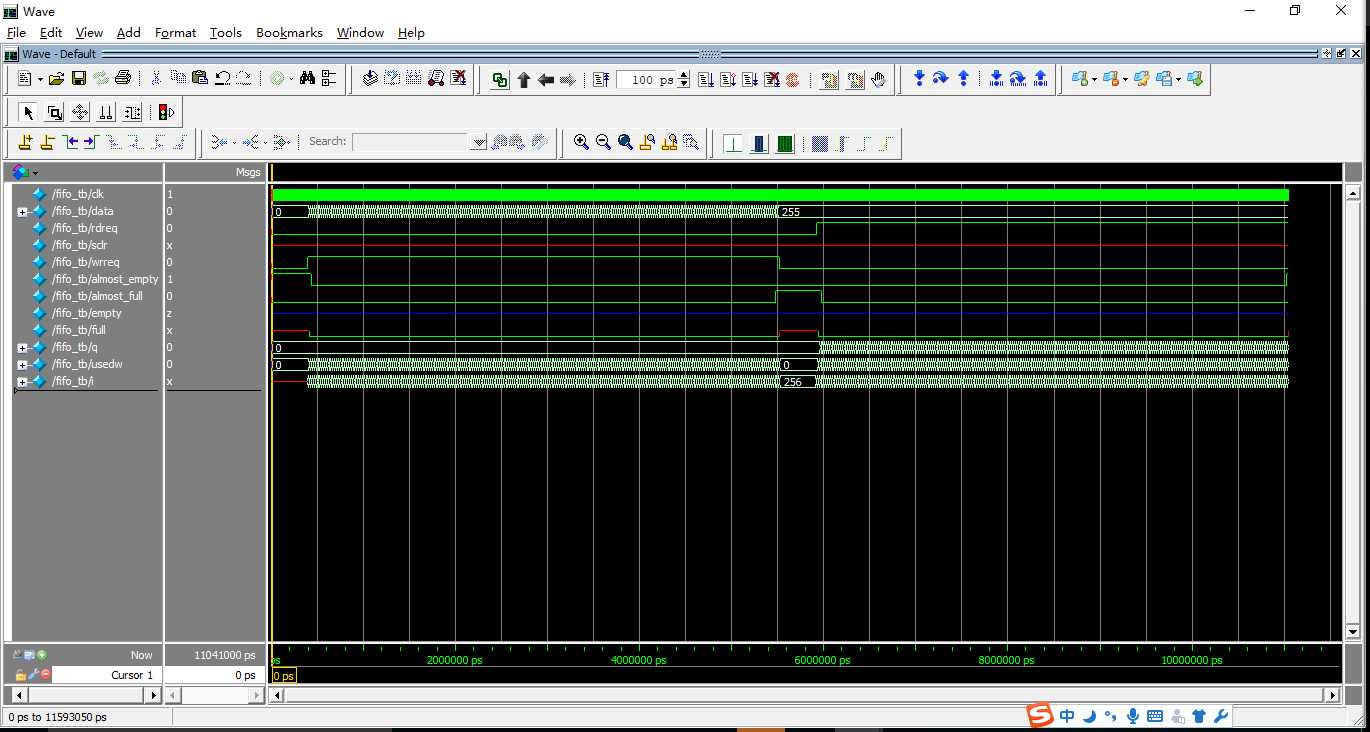
Task: Select the /fifo_tb/wrreq signal row
Action: [86, 262]
